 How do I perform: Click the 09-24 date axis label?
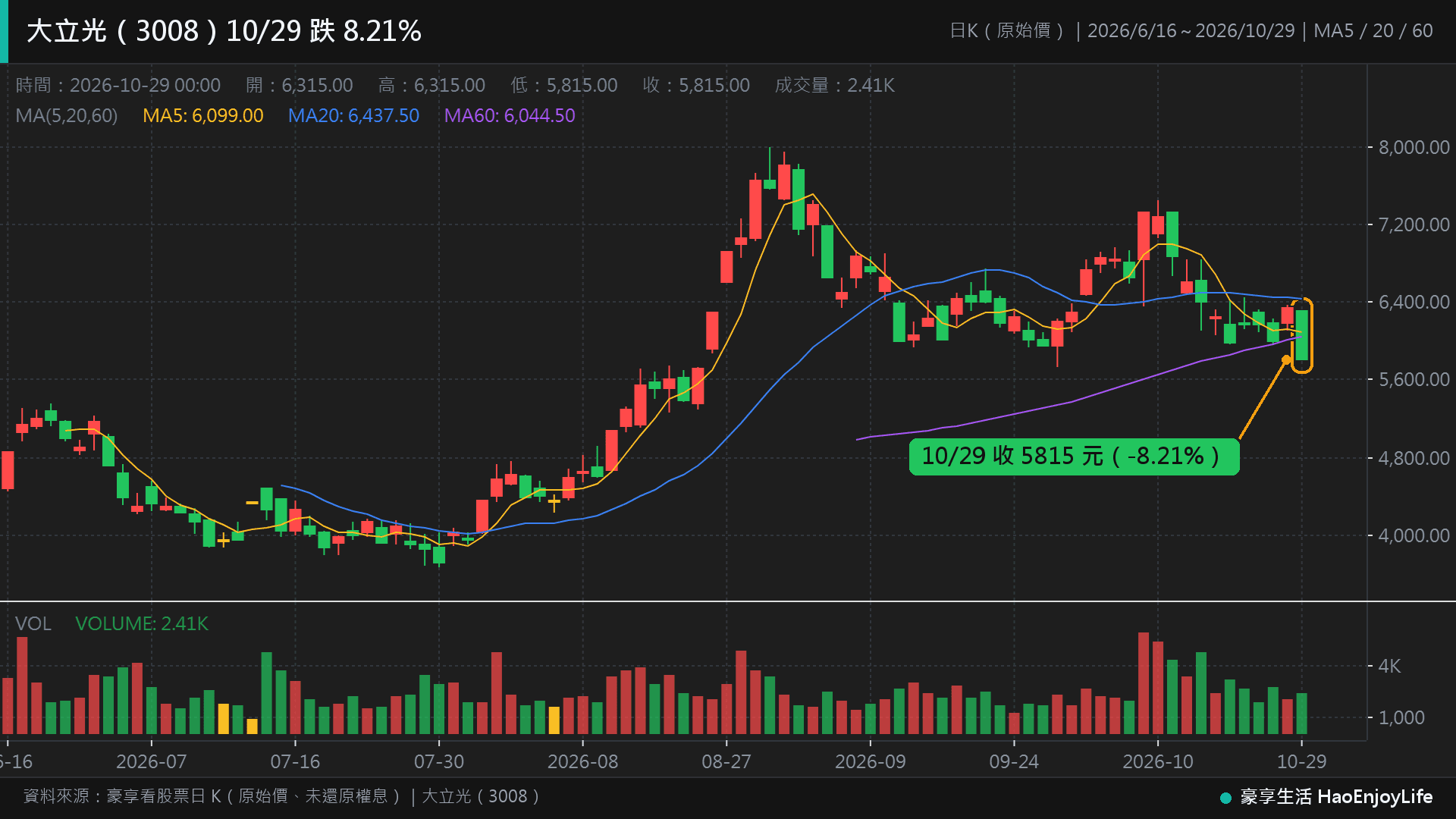1014,761
